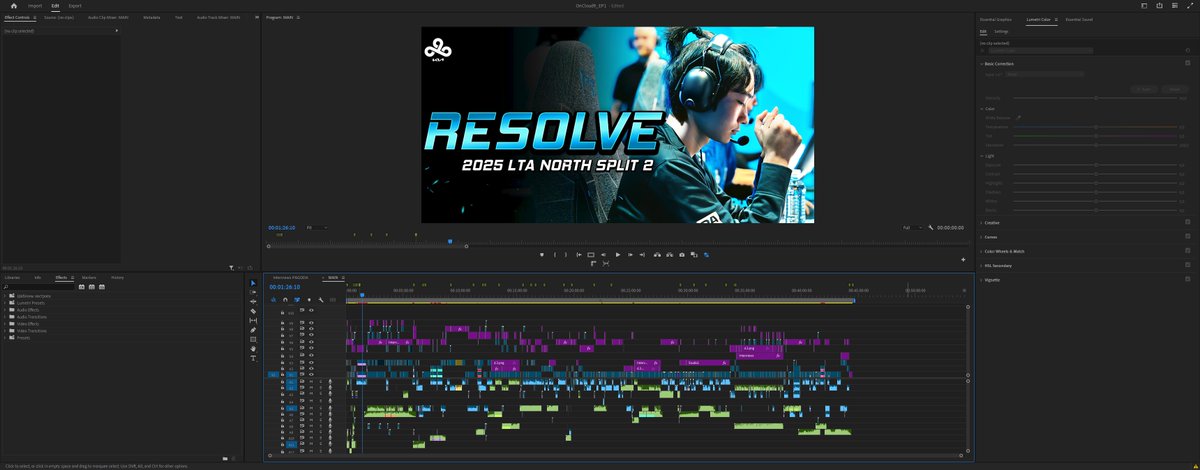Expand the Audio Transitions folder

(x=5, y=317)
